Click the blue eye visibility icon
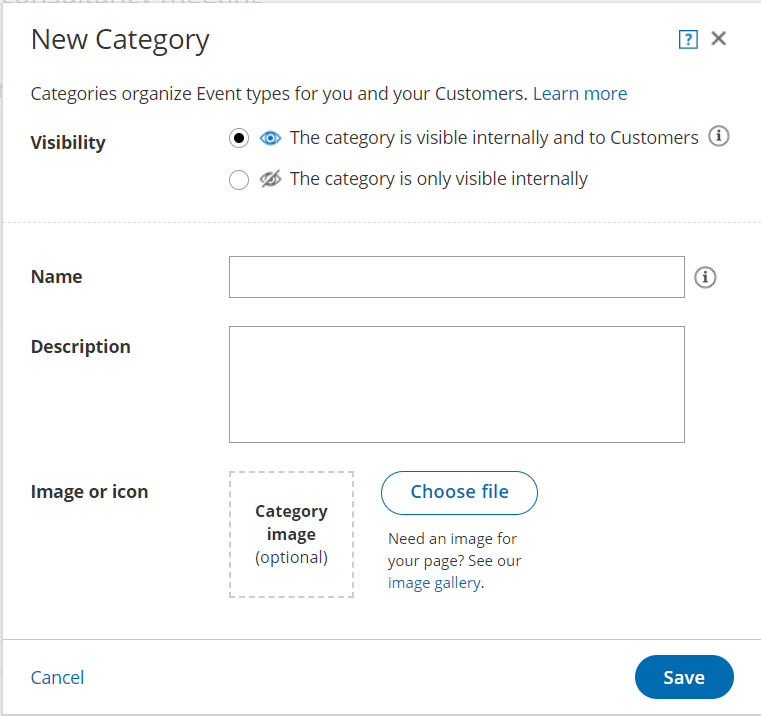This screenshot has width=761, height=716. pyautogui.click(x=270, y=138)
